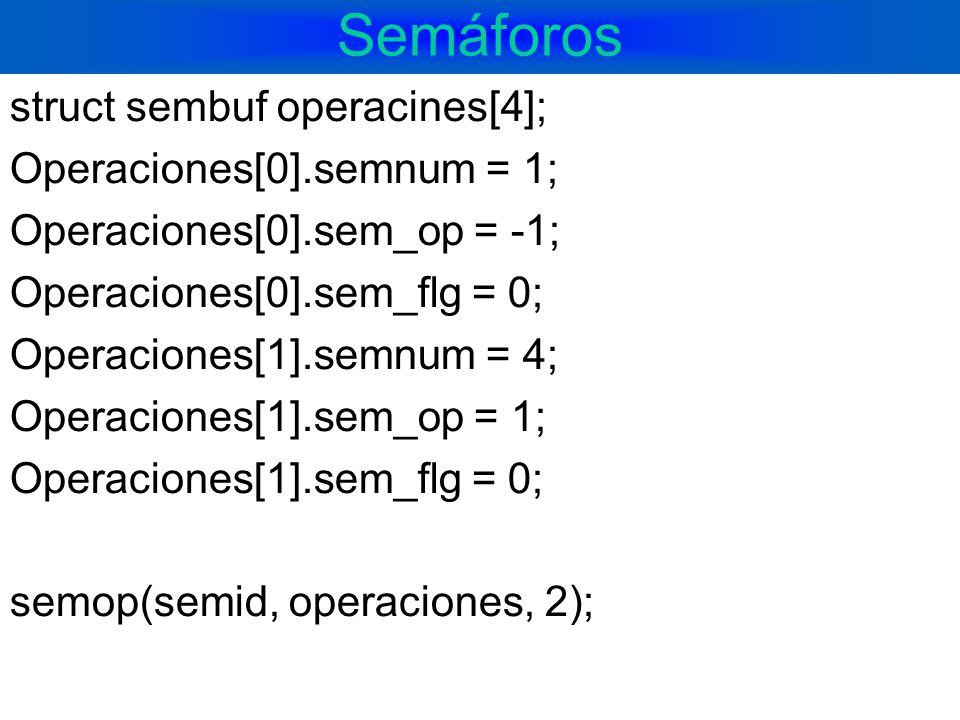The height and width of the screenshot is (720, 960).
Task: Click the semop(semid, operaciones, 2) call
Action: click(301, 604)
